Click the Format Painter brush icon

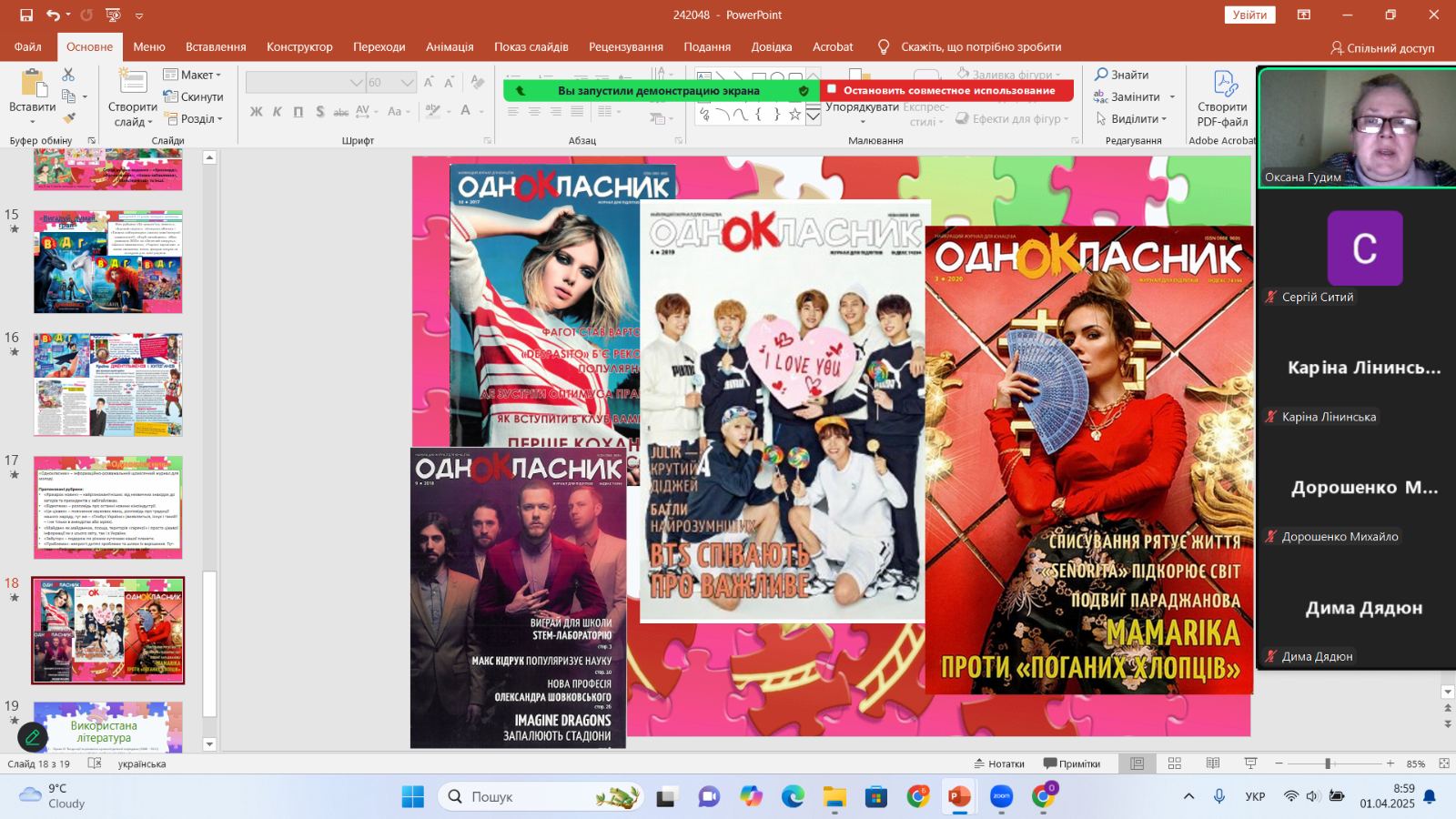68,118
